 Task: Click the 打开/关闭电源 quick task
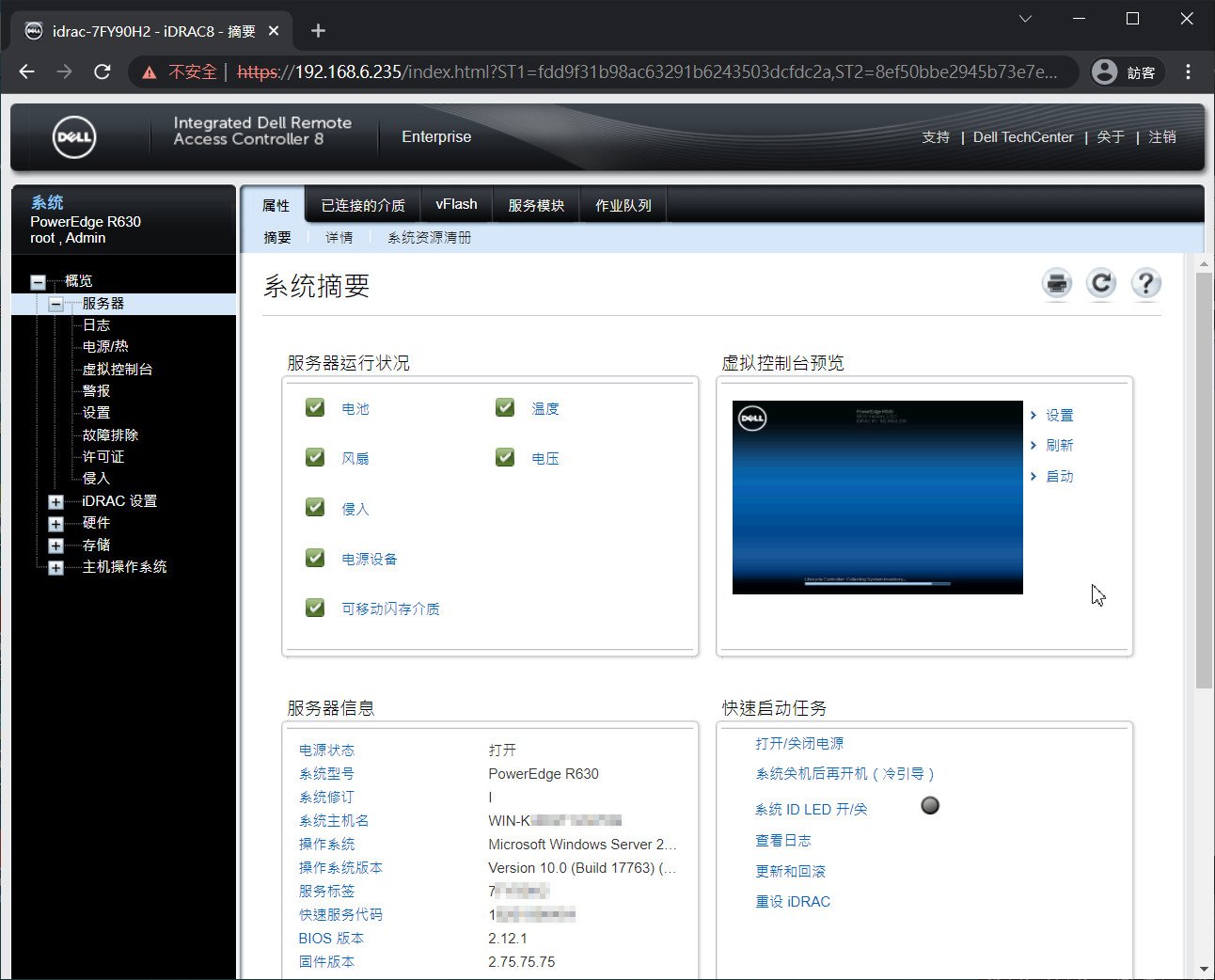[x=799, y=743]
